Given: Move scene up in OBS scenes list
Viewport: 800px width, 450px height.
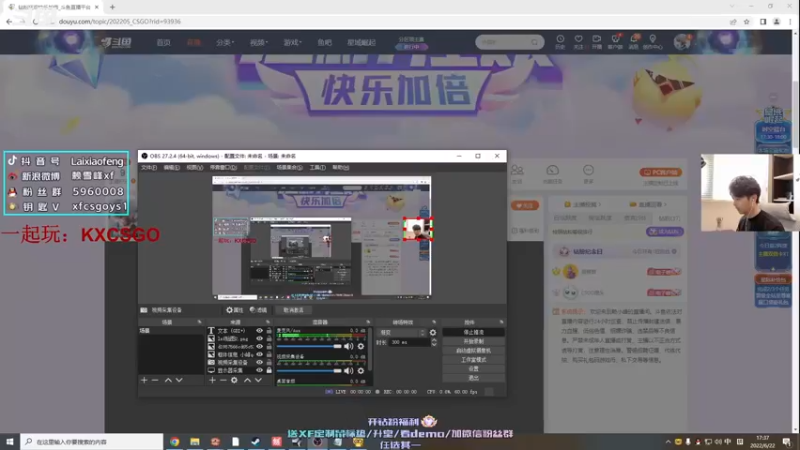Looking at the screenshot, I should point(168,380).
